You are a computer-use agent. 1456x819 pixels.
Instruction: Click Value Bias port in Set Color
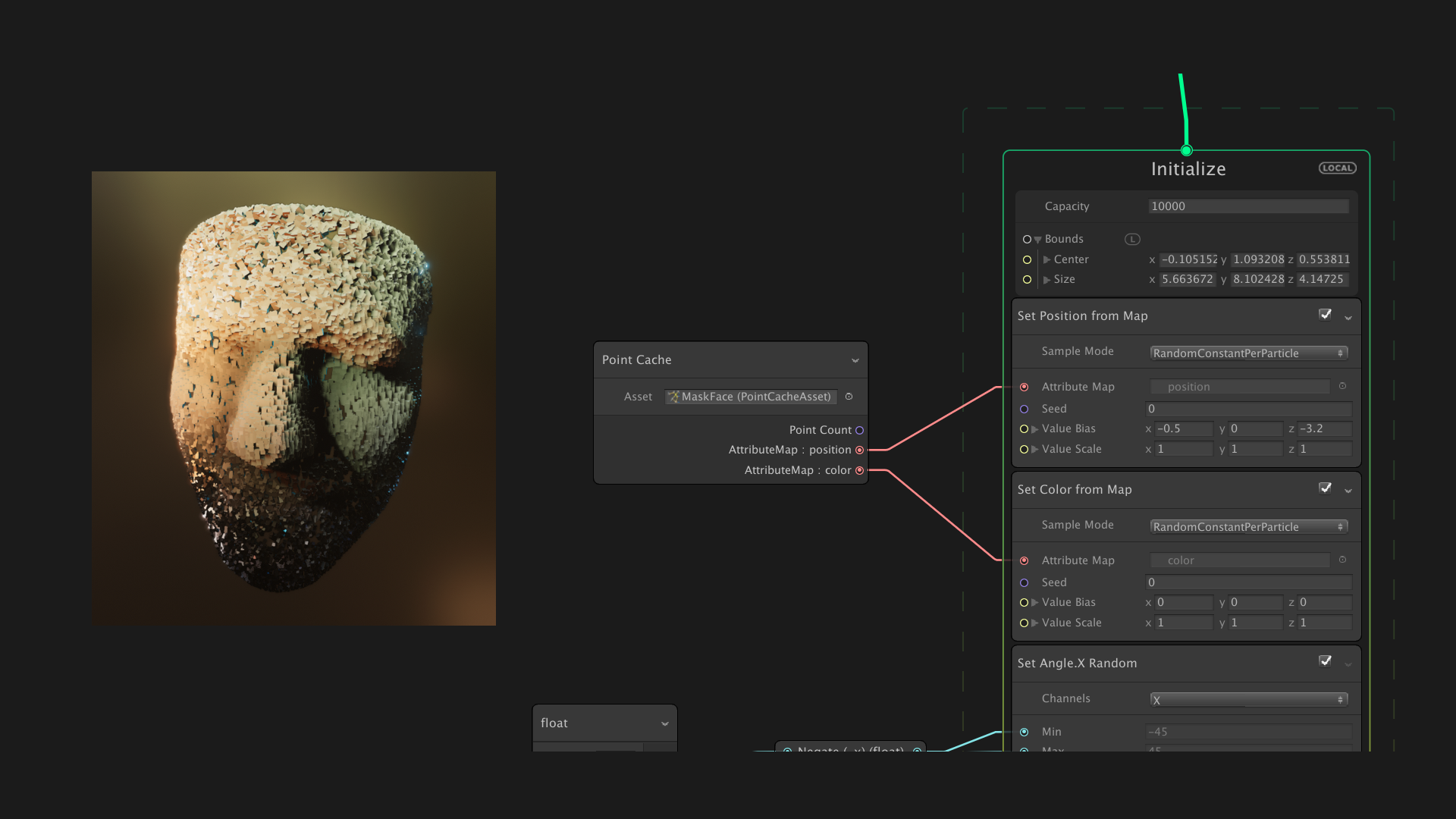pos(1024,603)
